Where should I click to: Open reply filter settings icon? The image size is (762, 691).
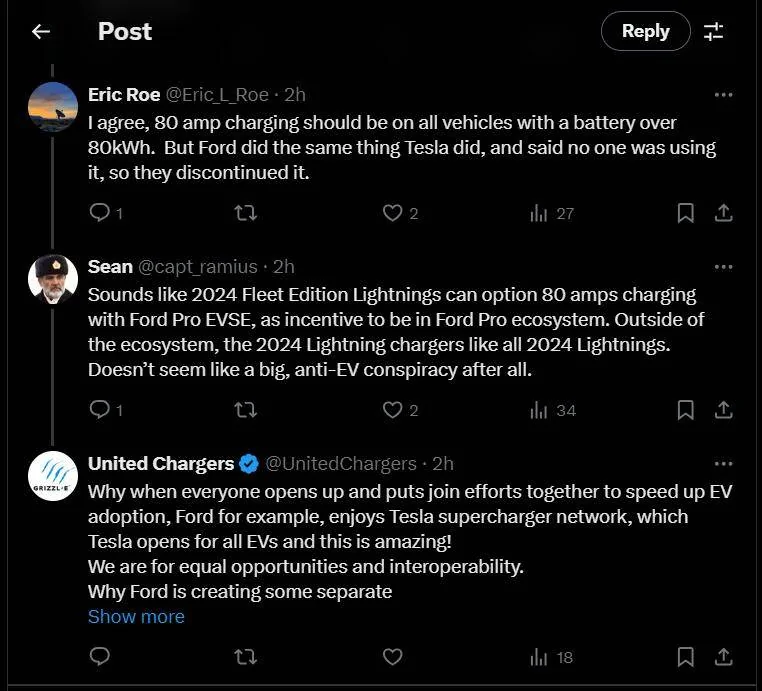[x=713, y=32]
